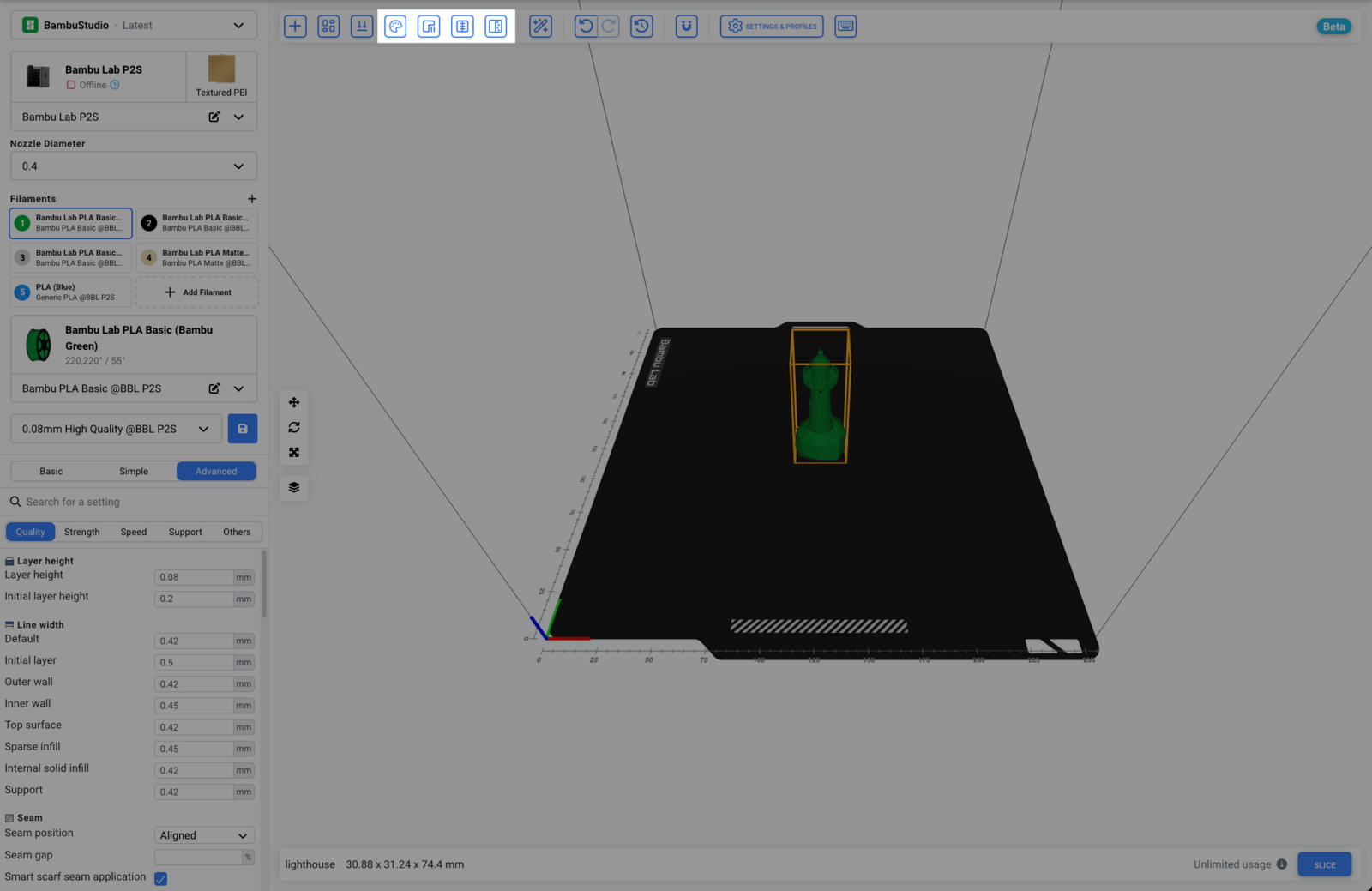This screenshot has height=891, width=1372.
Task: Click the seam painting toolbar icon
Action: pyautogui.click(x=462, y=27)
